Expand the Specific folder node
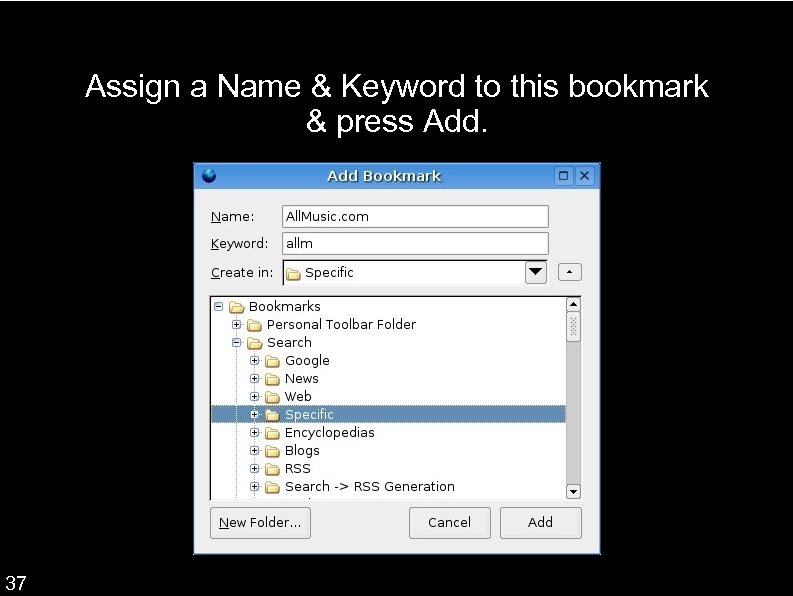Image resolution: width=793 pixels, height=596 pixels. pyautogui.click(x=254, y=414)
